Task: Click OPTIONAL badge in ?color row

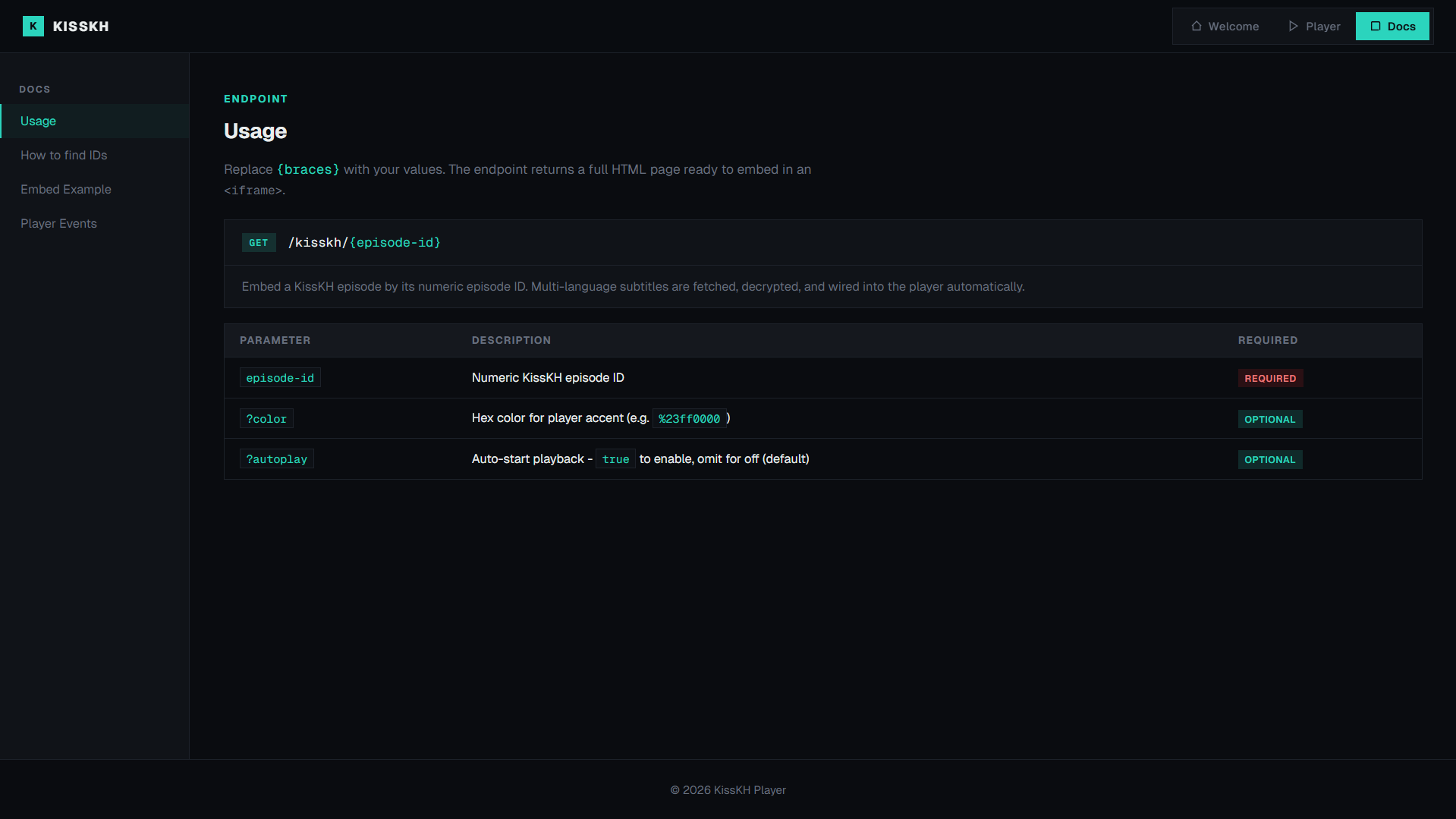Action: [x=1270, y=419]
